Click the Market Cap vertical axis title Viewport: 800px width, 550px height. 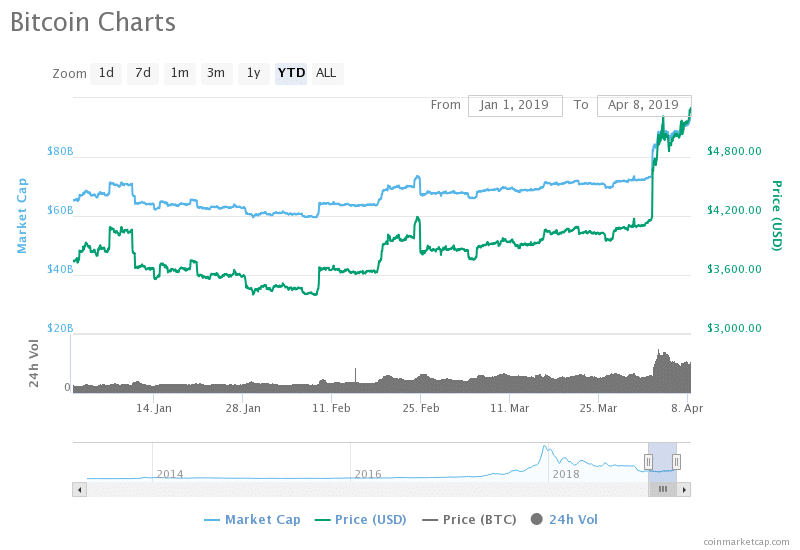(x=22, y=216)
